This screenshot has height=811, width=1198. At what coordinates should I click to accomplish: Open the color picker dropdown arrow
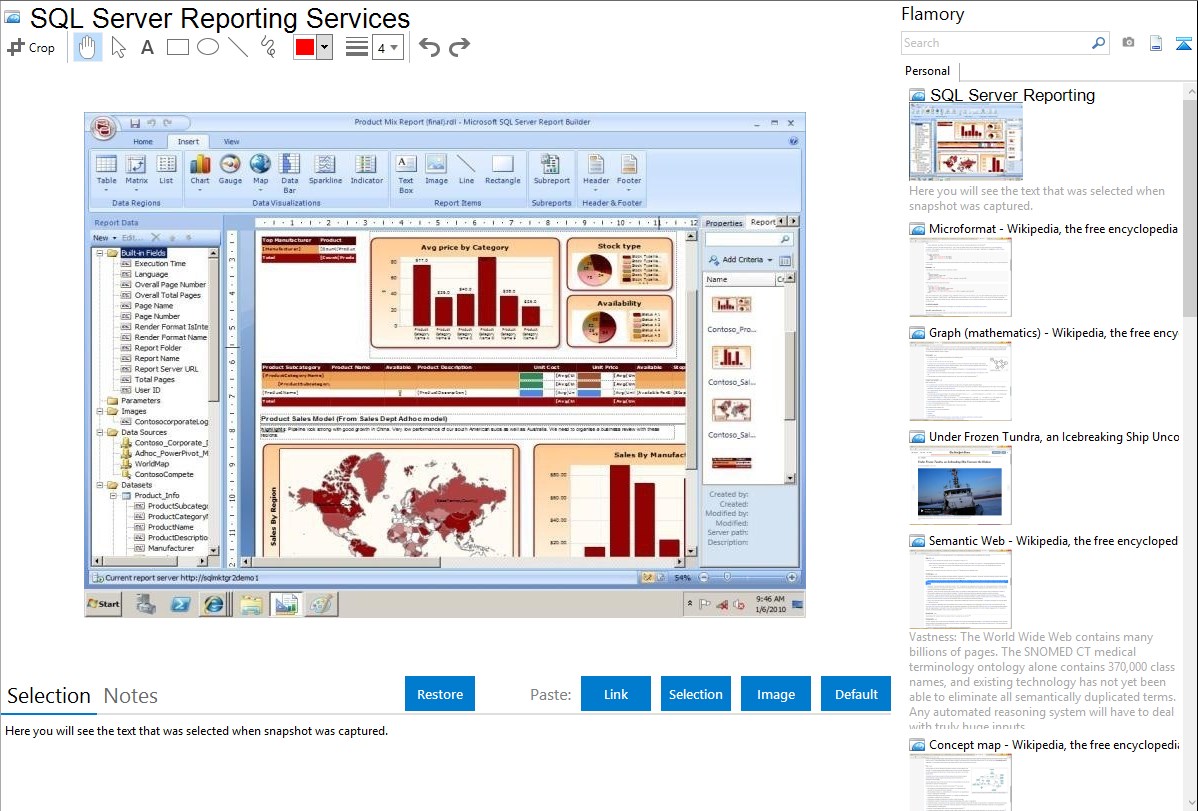(x=325, y=47)
